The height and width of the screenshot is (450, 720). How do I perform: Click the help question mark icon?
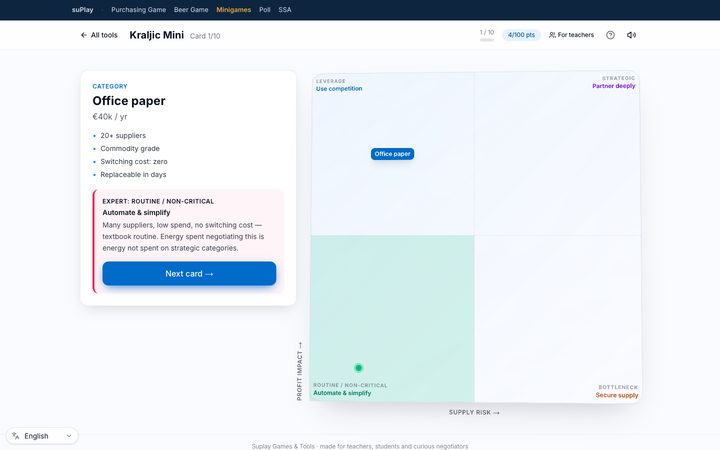coord(610,35)
